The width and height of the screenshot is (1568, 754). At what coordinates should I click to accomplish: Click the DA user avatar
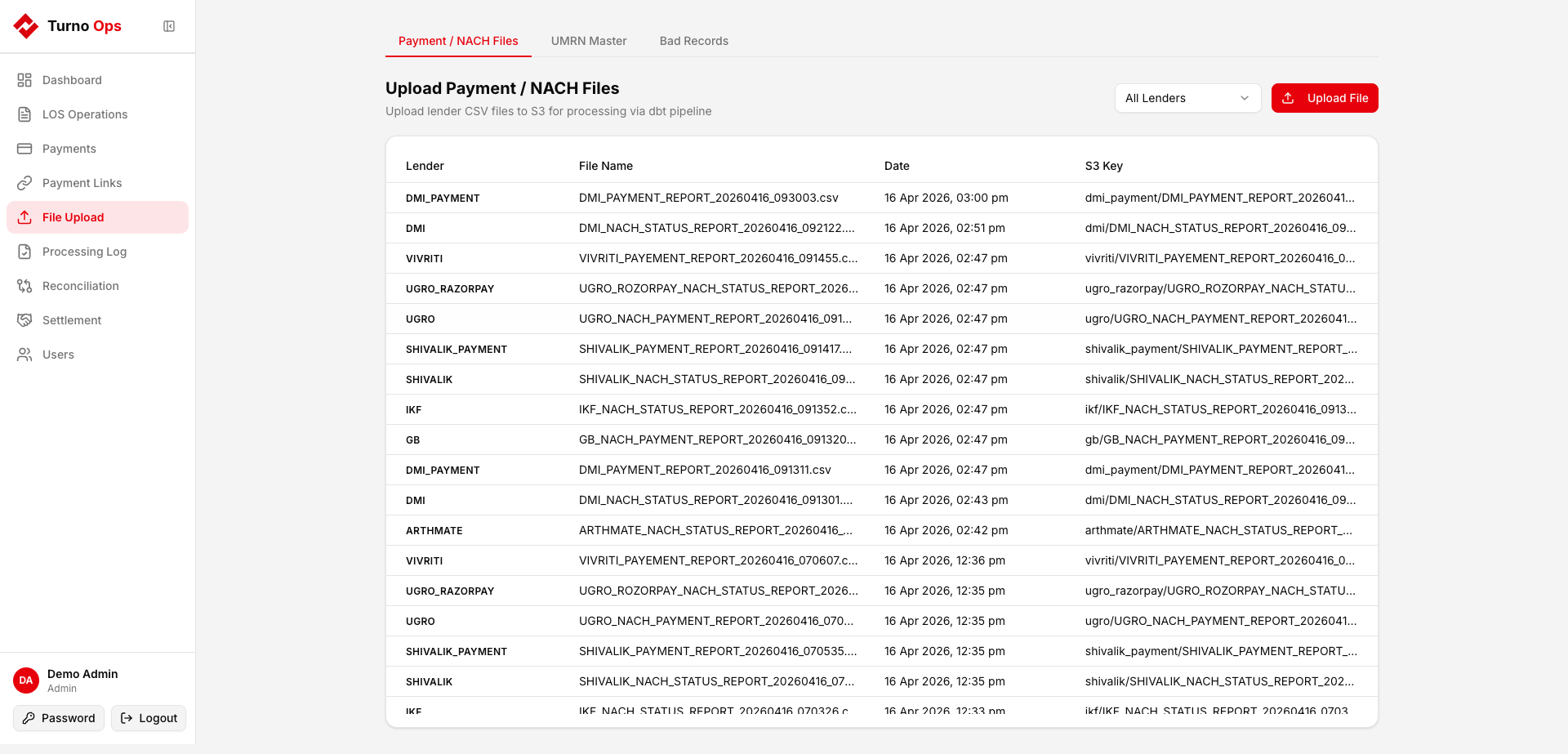click(26, 680)
